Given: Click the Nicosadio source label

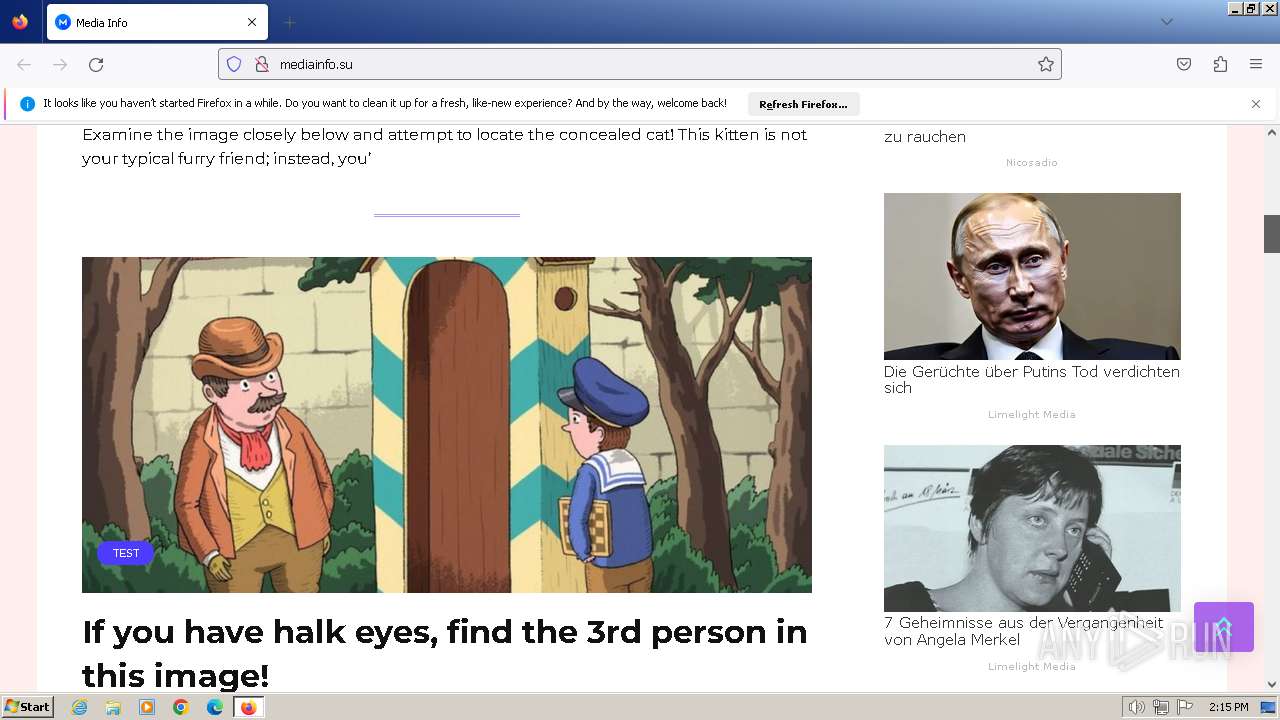Looking at the screenshot, I should pyautogui.click(x=1032, y=162).
